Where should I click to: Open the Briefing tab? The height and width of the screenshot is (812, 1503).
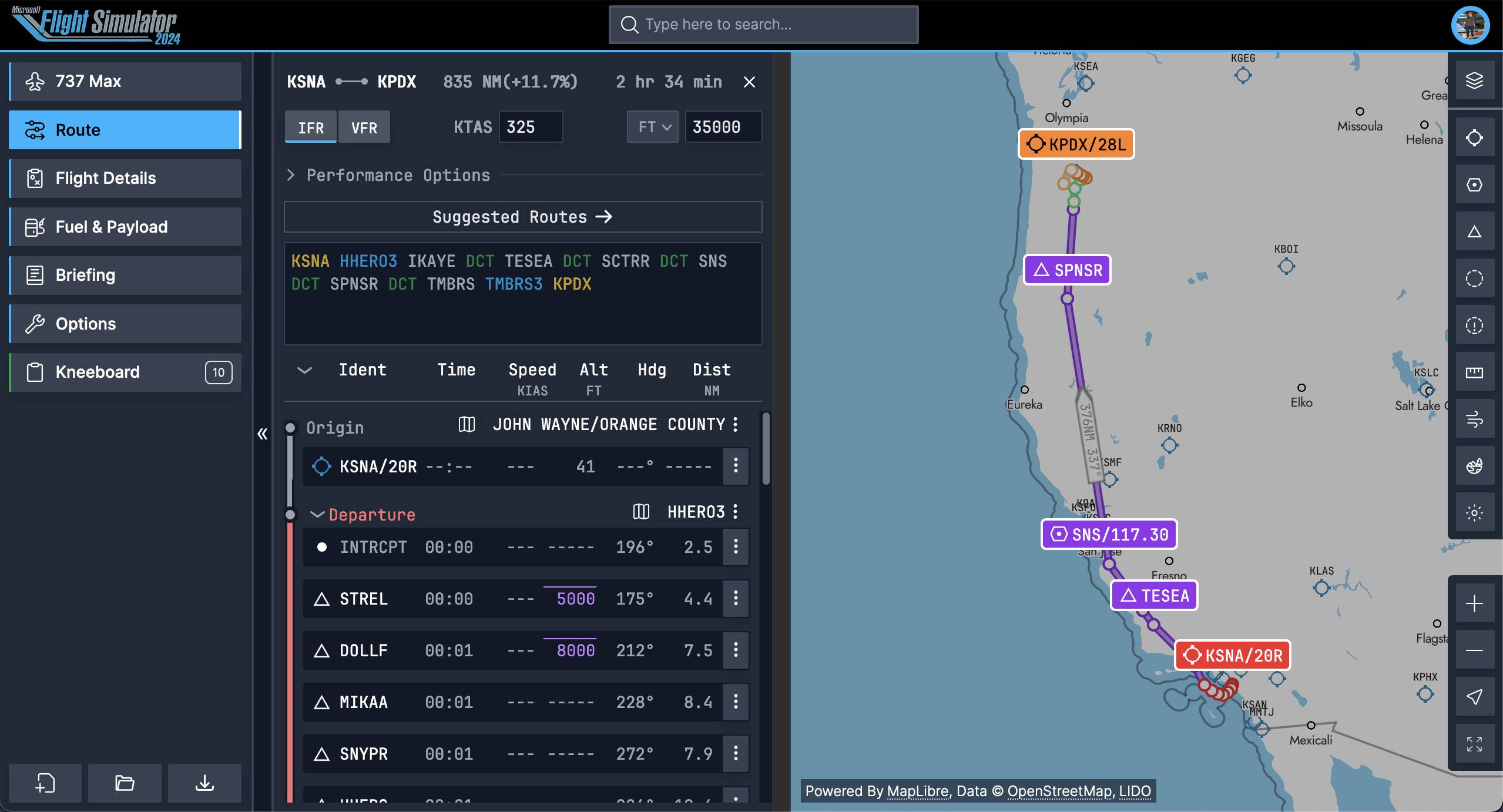125,275
